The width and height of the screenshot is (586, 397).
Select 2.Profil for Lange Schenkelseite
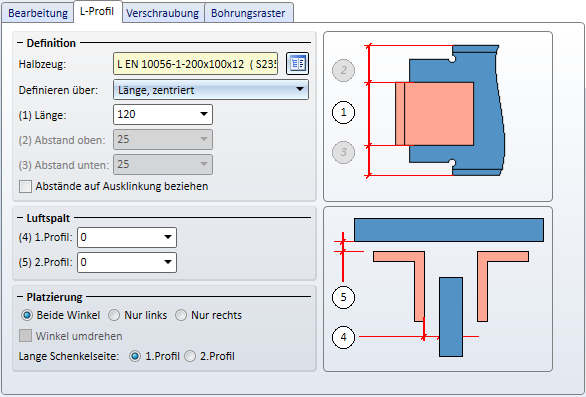coord(190,356)
